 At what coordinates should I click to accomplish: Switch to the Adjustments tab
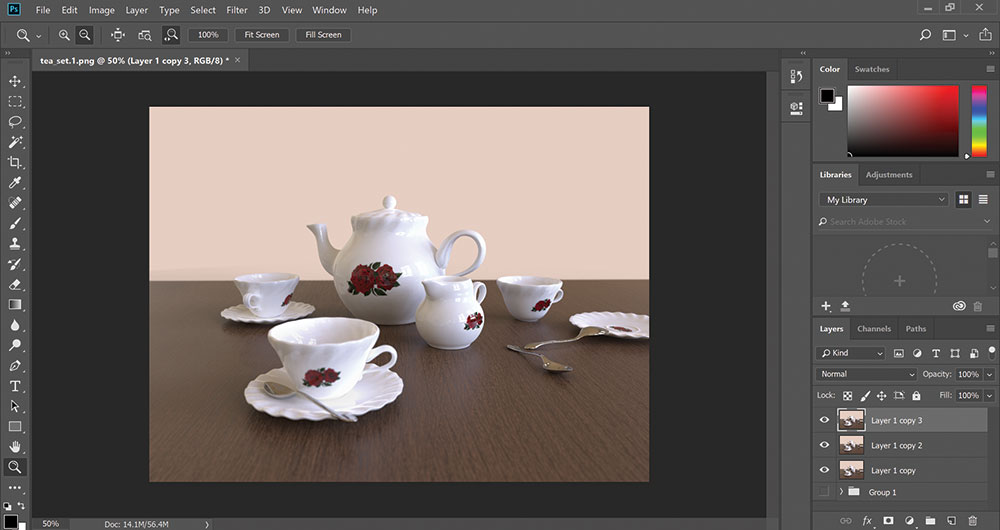[x=889, y=175]
